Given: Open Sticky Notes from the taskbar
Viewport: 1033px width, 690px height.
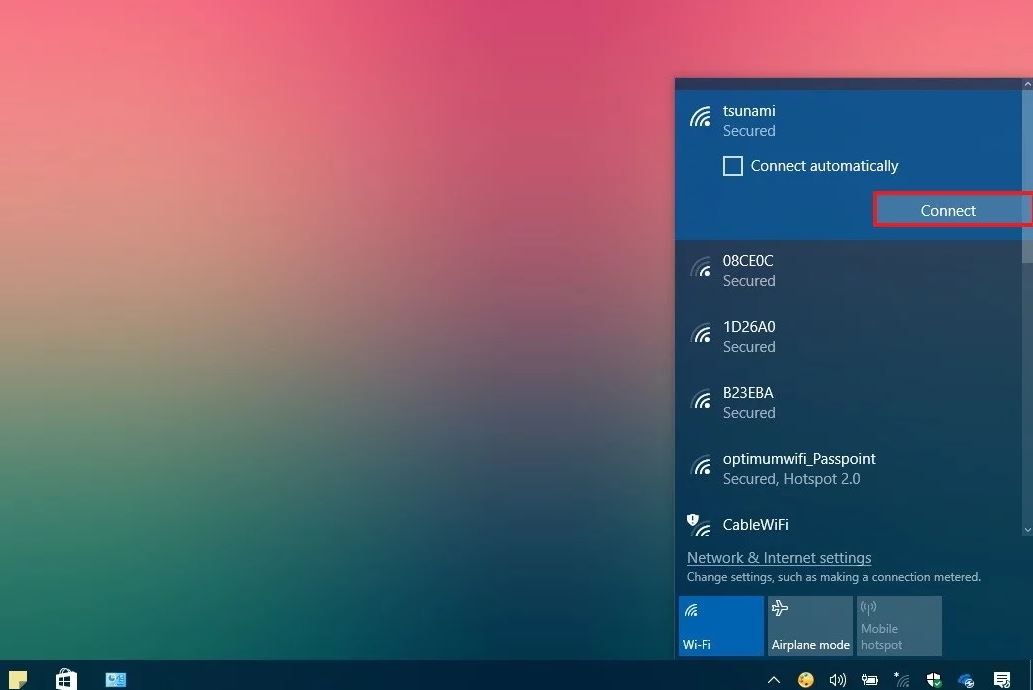Looking at the screenshot, I should tap(18, 679).
